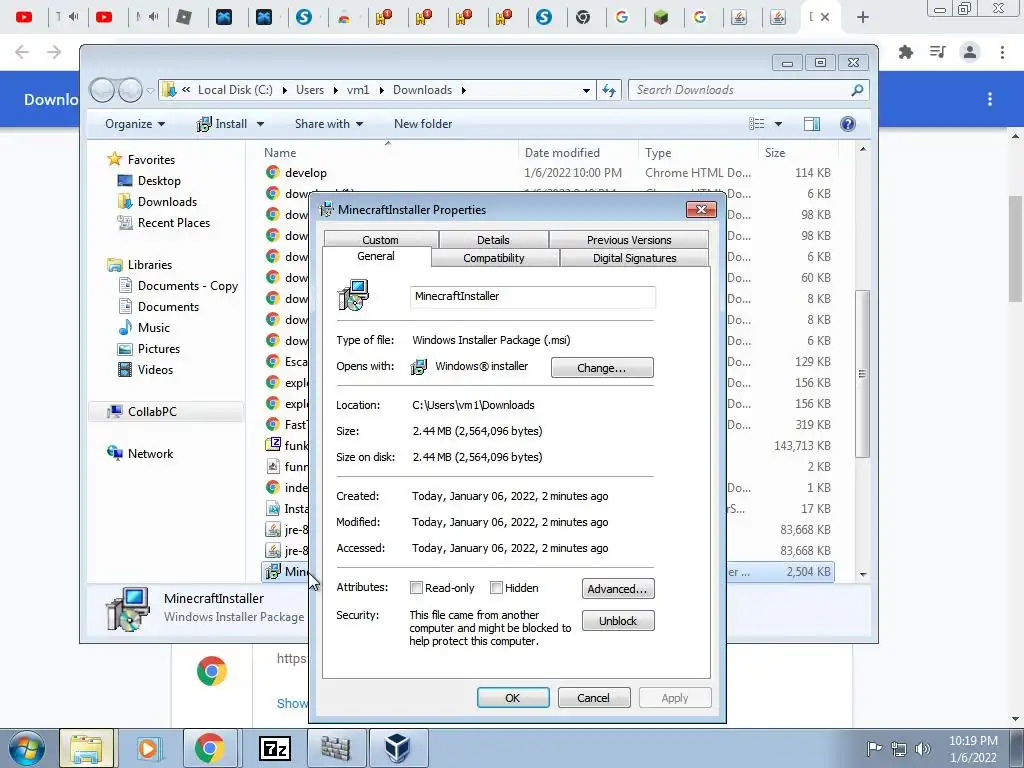The image size is (1024, 768).
Task: Open Chrome extensions puzzle icon
Action: (905, 52)
